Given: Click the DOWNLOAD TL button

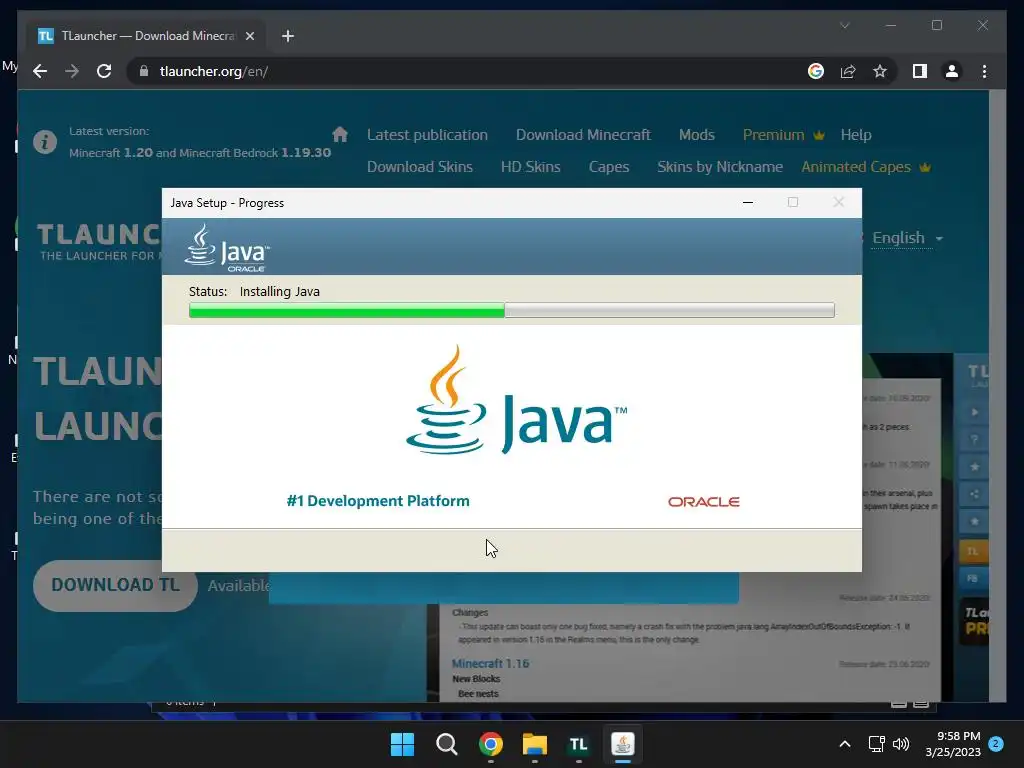Looking at the screenshot, I should click(116, 585).
